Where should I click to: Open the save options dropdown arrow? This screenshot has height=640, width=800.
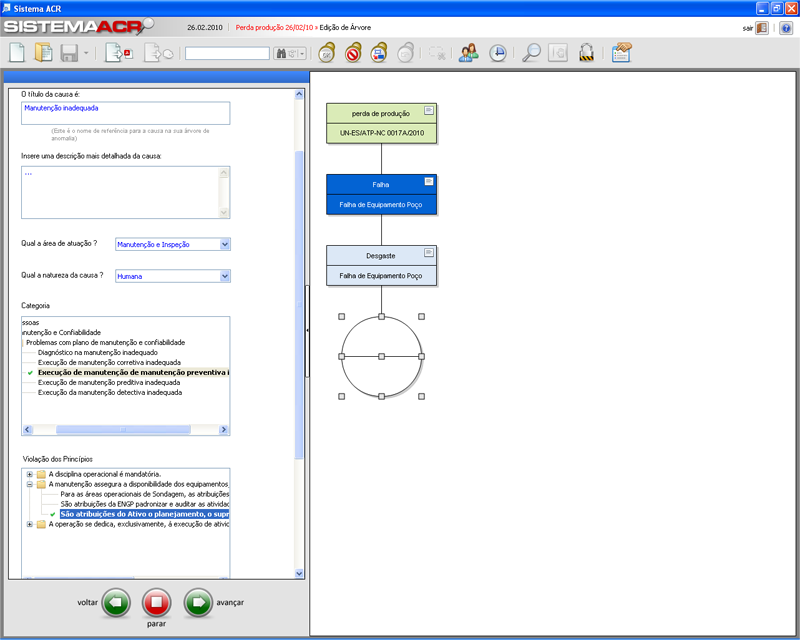click(x=86, y=53)
